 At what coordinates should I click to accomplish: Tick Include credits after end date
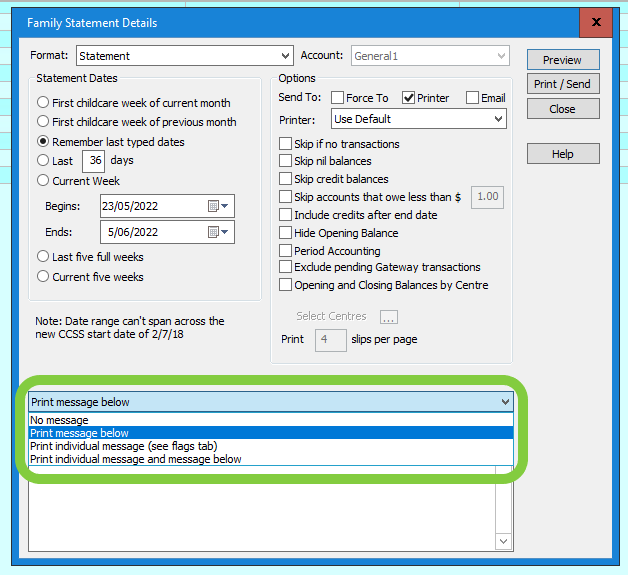point(285,215)
